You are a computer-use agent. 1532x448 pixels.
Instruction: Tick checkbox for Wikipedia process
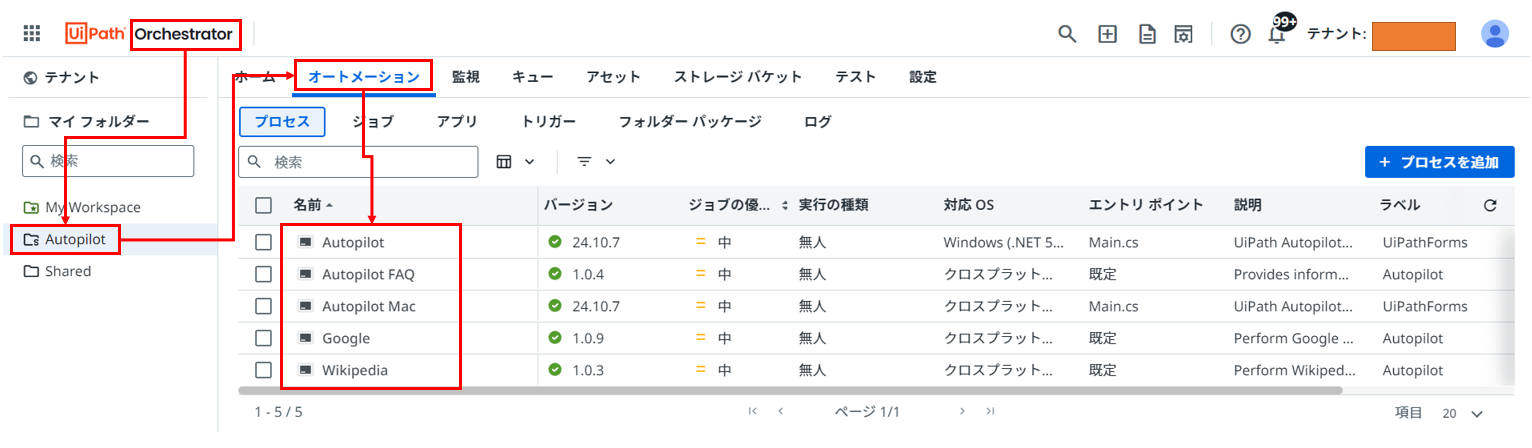(264, 370)
